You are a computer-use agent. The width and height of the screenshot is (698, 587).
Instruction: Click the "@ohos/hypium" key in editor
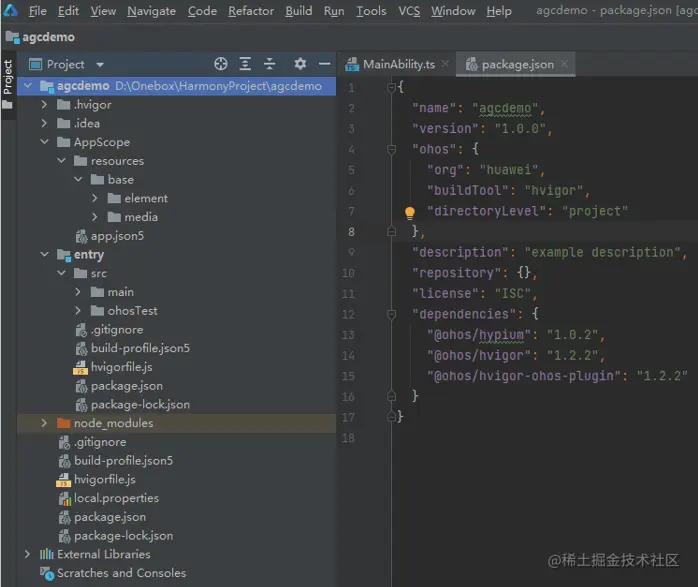coord(479,335)
